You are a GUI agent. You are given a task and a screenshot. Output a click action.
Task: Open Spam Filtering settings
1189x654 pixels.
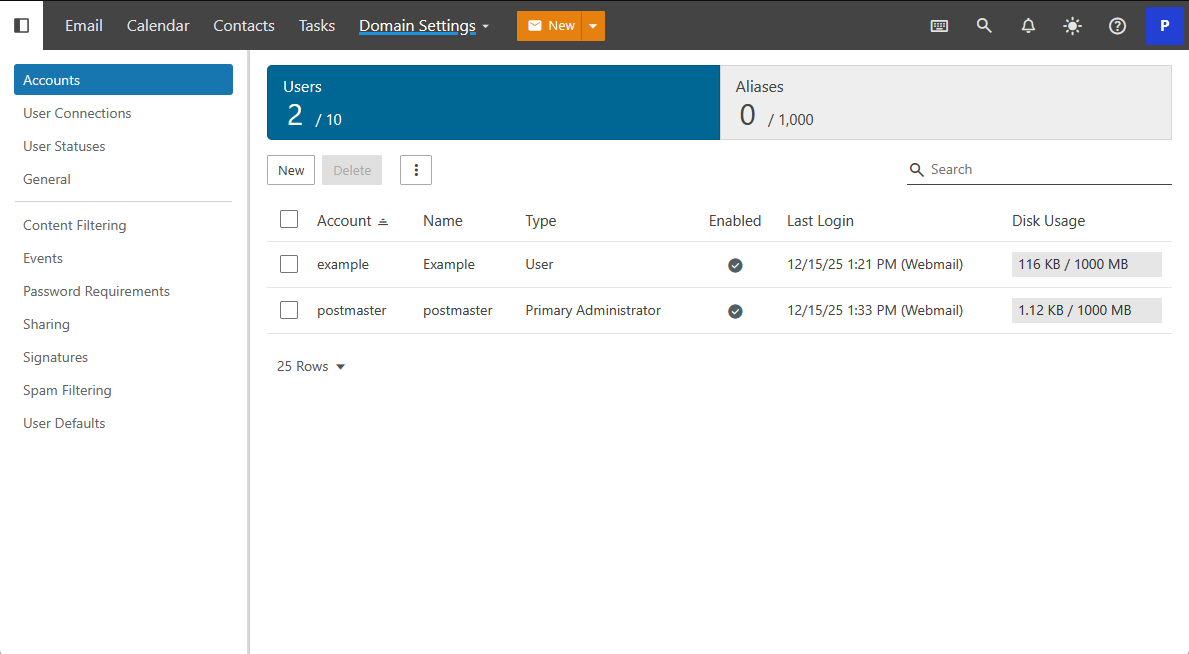tap(67, 390)
